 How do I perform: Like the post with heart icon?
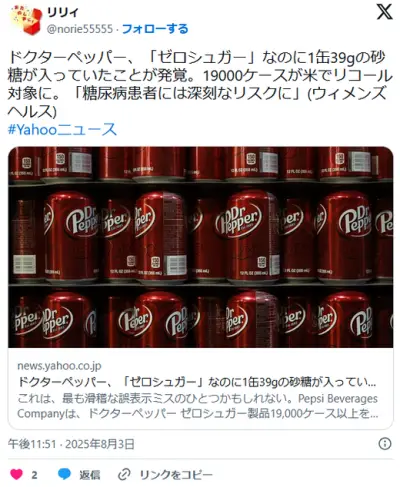pyautogui.click(x=16, y=474)
